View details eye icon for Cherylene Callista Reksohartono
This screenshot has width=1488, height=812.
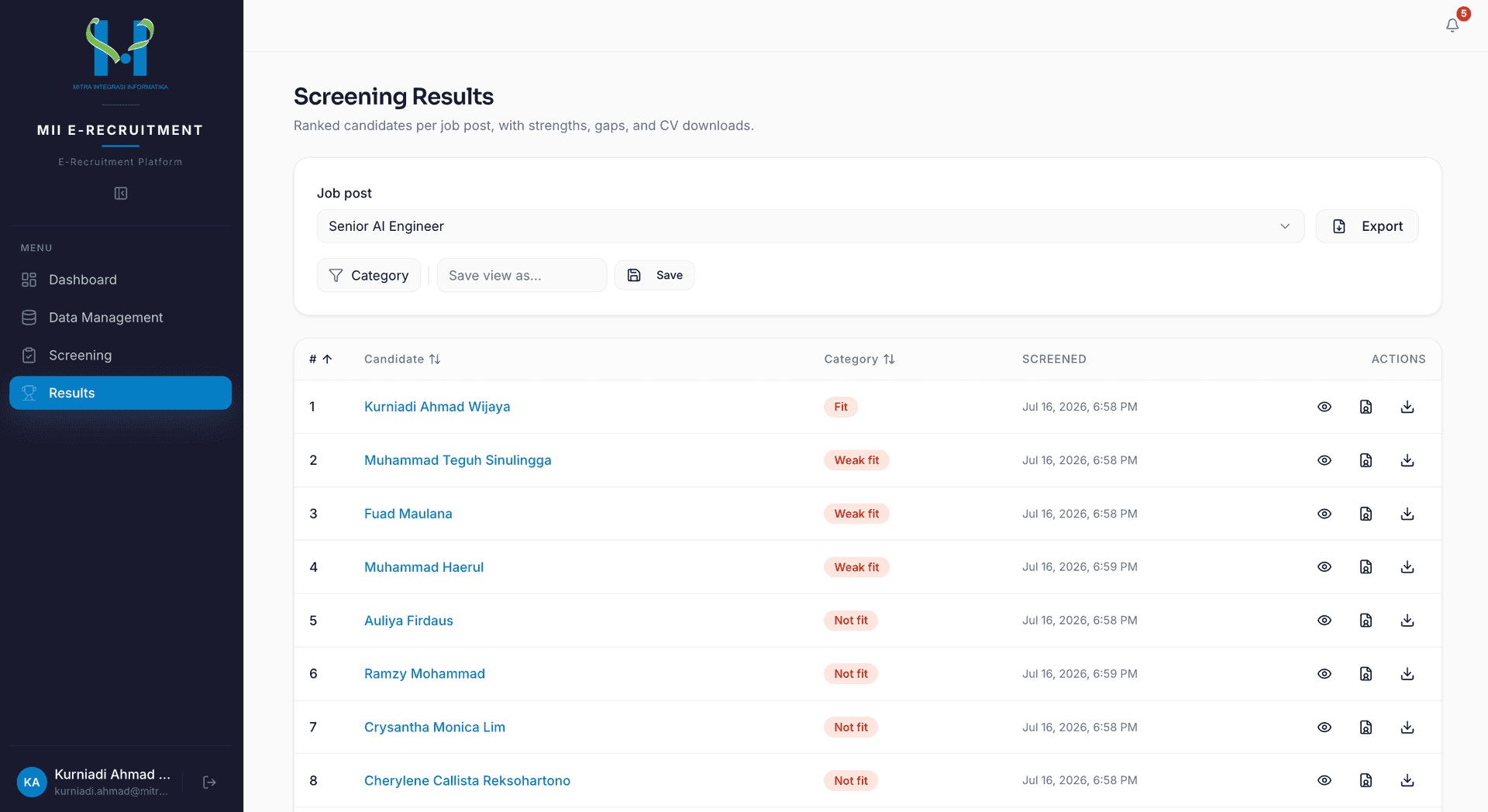pos(1324,780)
